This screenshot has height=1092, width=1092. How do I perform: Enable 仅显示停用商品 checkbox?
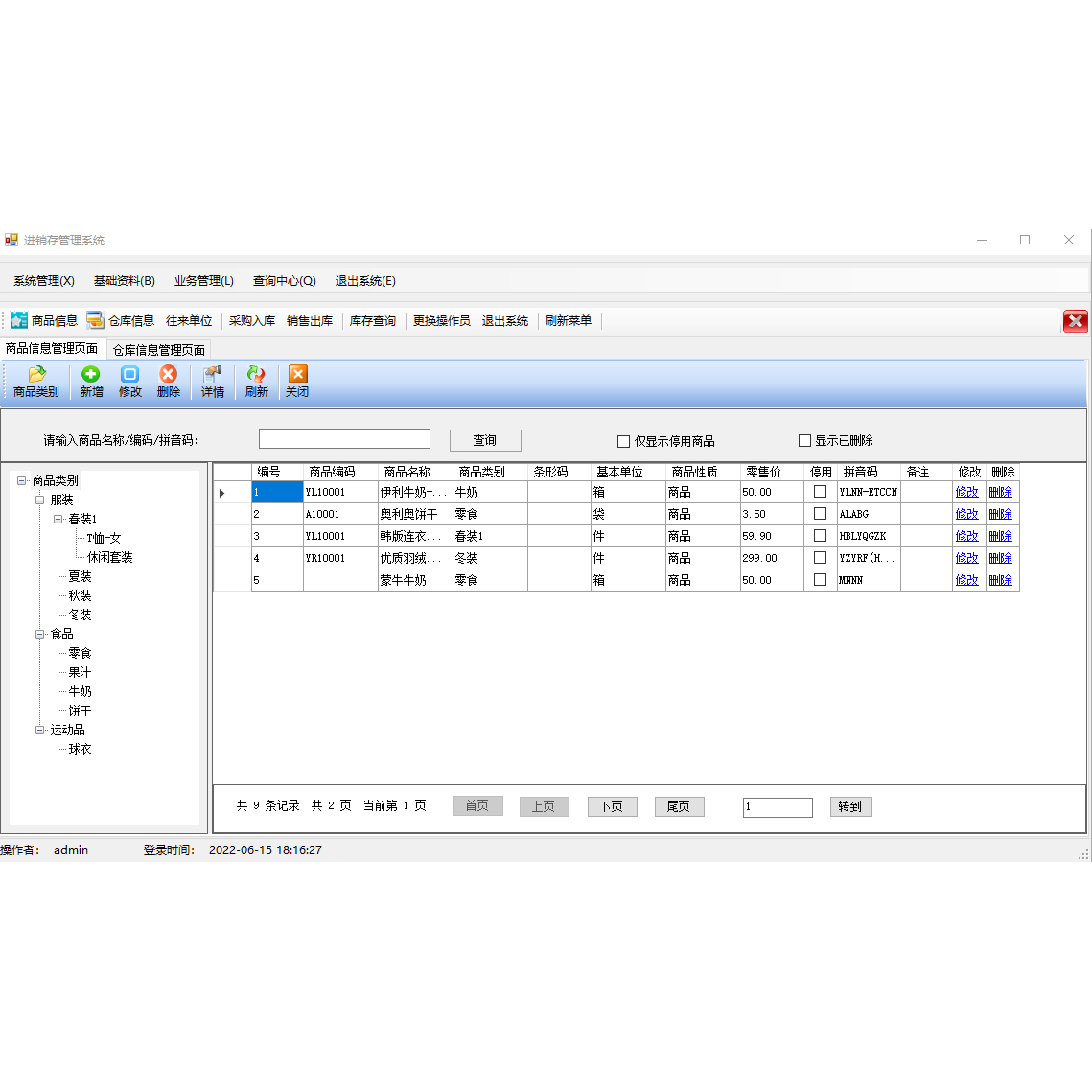point(623,441)
